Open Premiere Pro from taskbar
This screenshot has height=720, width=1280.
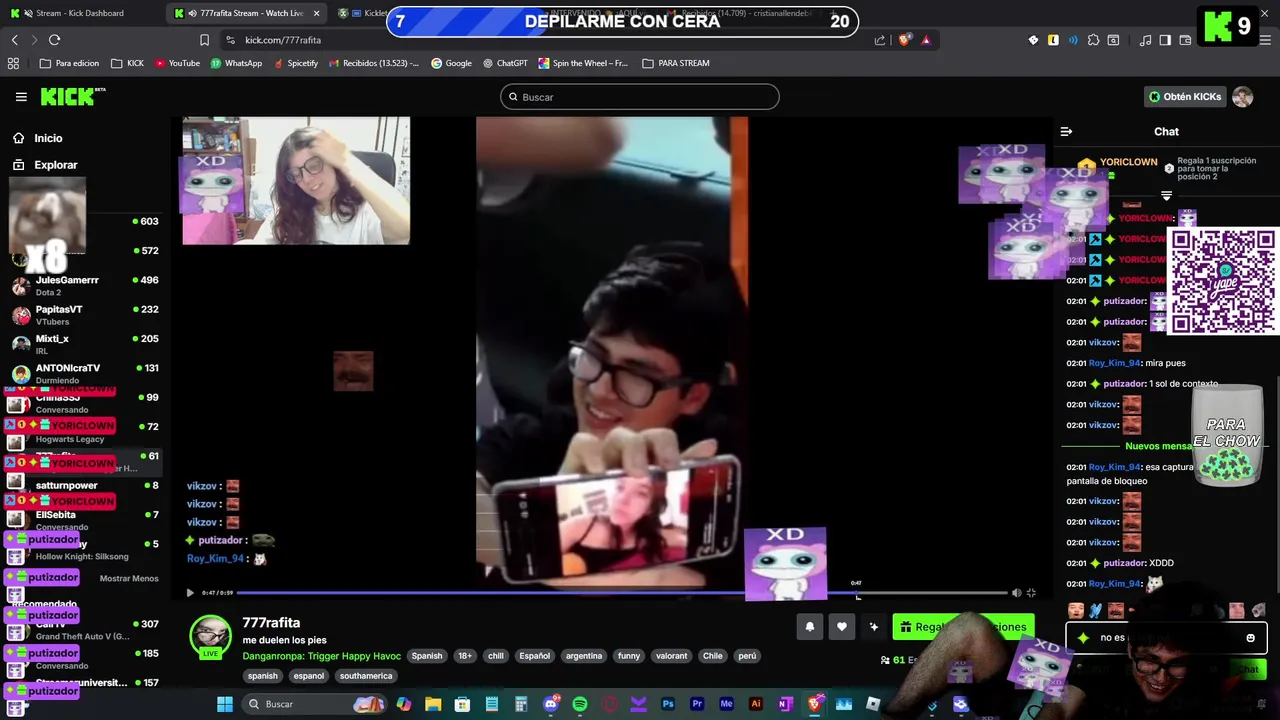697,704
